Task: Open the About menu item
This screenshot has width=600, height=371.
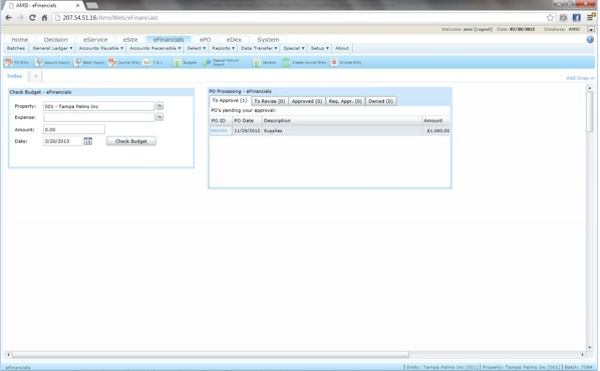Action: (342, 48)
